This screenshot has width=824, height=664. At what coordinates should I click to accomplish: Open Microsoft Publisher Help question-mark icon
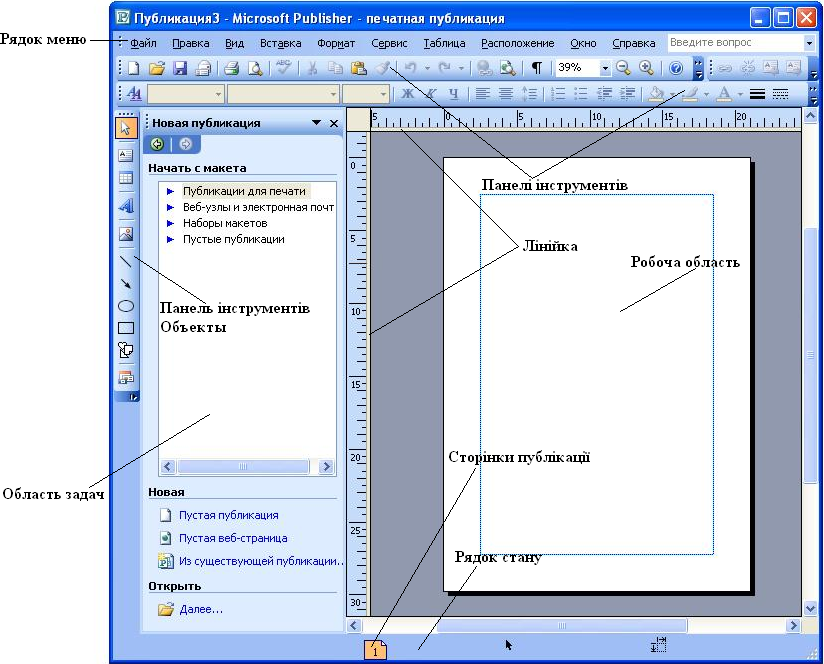[676, 68]
